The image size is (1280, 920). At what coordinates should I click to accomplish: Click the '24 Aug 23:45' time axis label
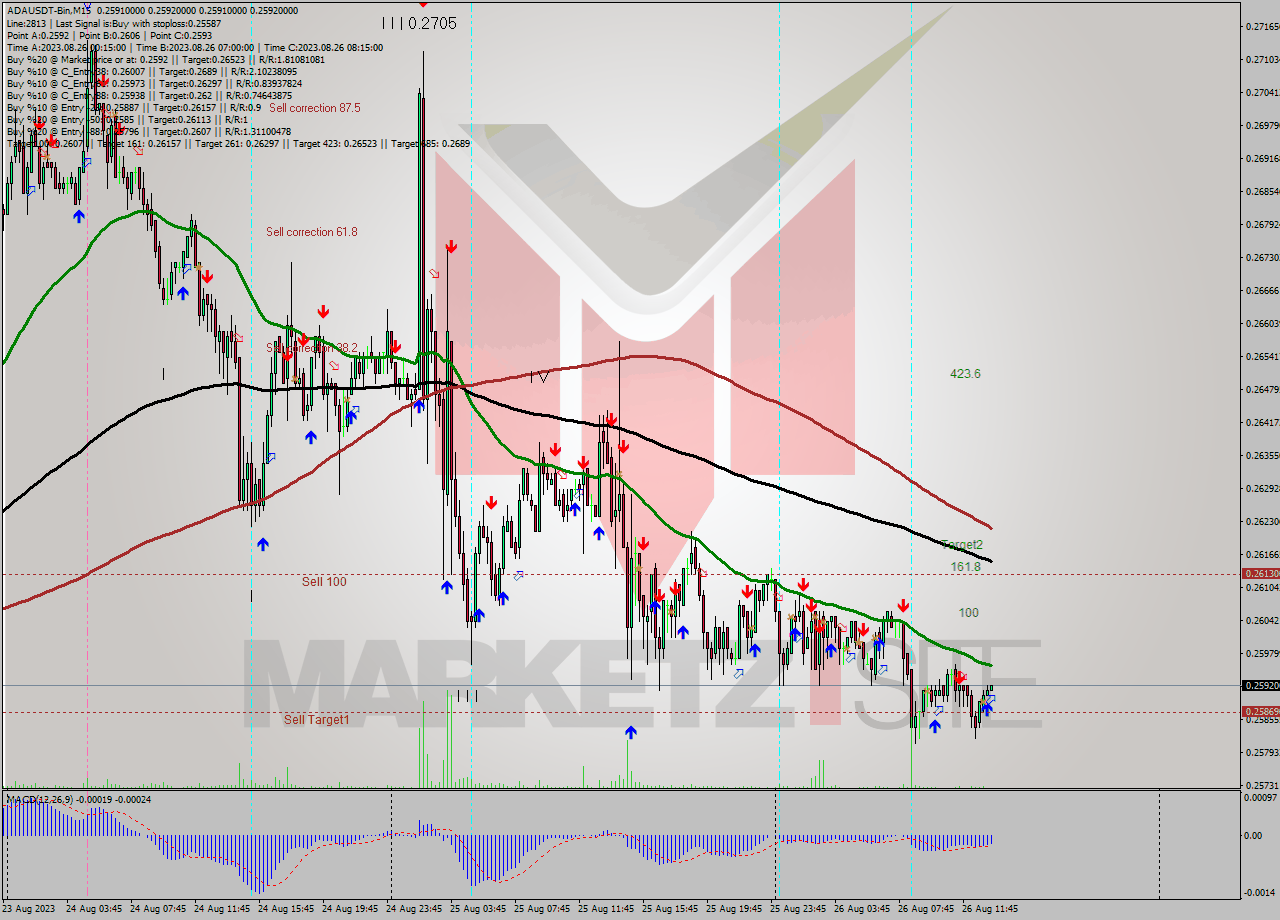[x=414, y=909]
